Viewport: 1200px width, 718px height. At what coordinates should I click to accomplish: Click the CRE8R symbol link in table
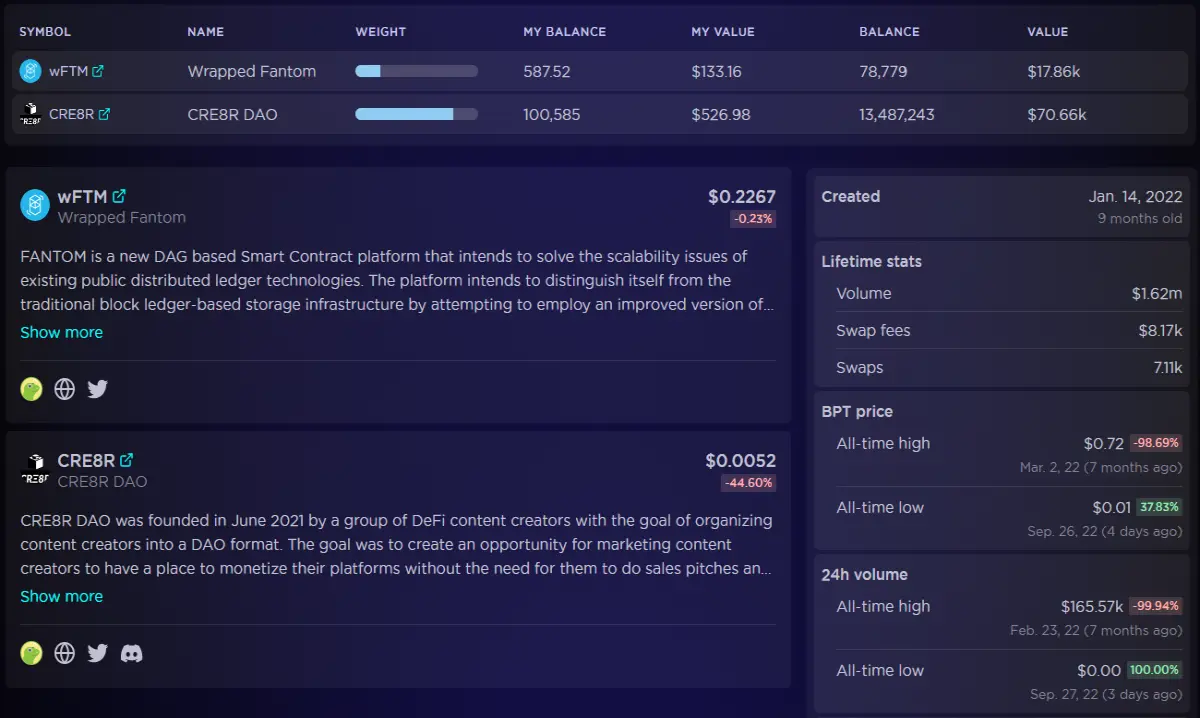pyautogui.click(x=71, y=115)
